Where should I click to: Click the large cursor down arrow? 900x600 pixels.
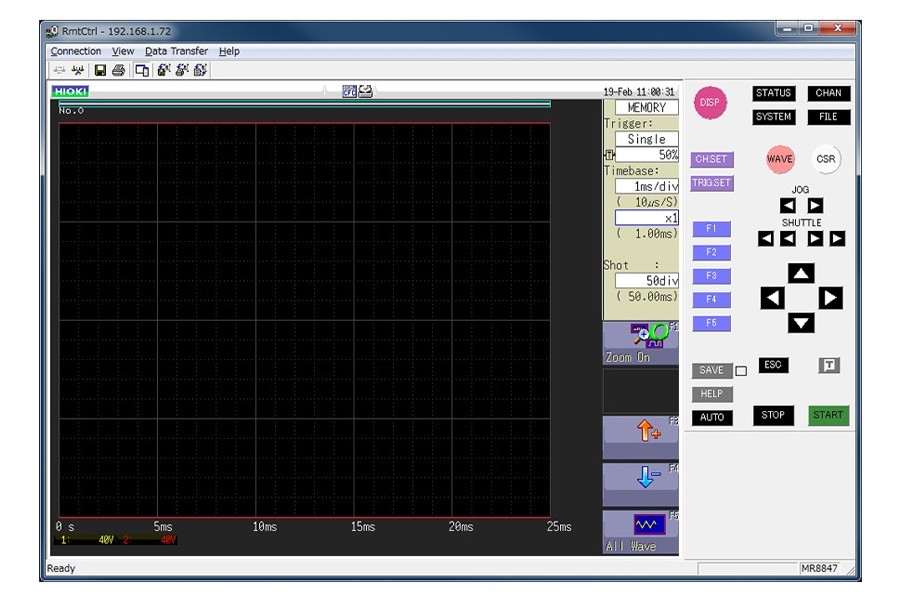click(x=801, y=323)
